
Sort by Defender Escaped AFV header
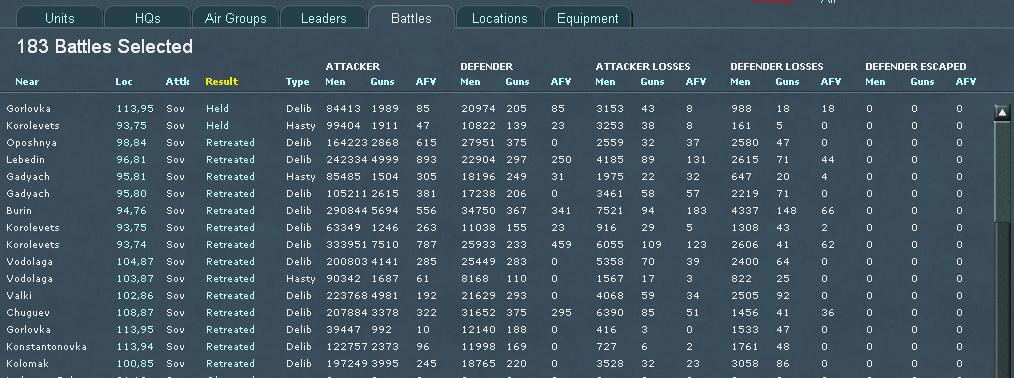[967, 81]
